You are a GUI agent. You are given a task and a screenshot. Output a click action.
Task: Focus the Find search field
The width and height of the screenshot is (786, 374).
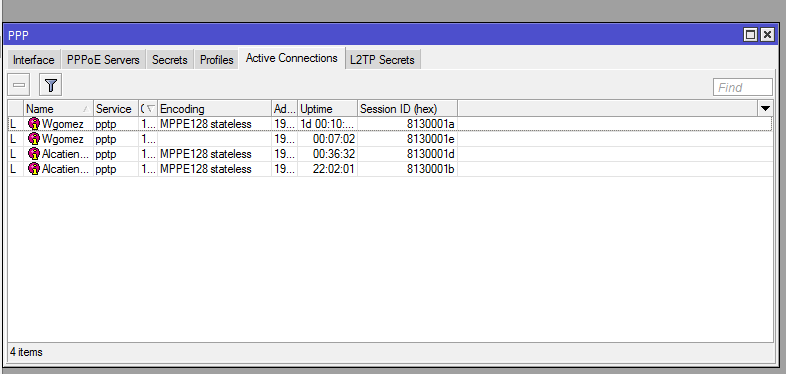click(743, 87)
